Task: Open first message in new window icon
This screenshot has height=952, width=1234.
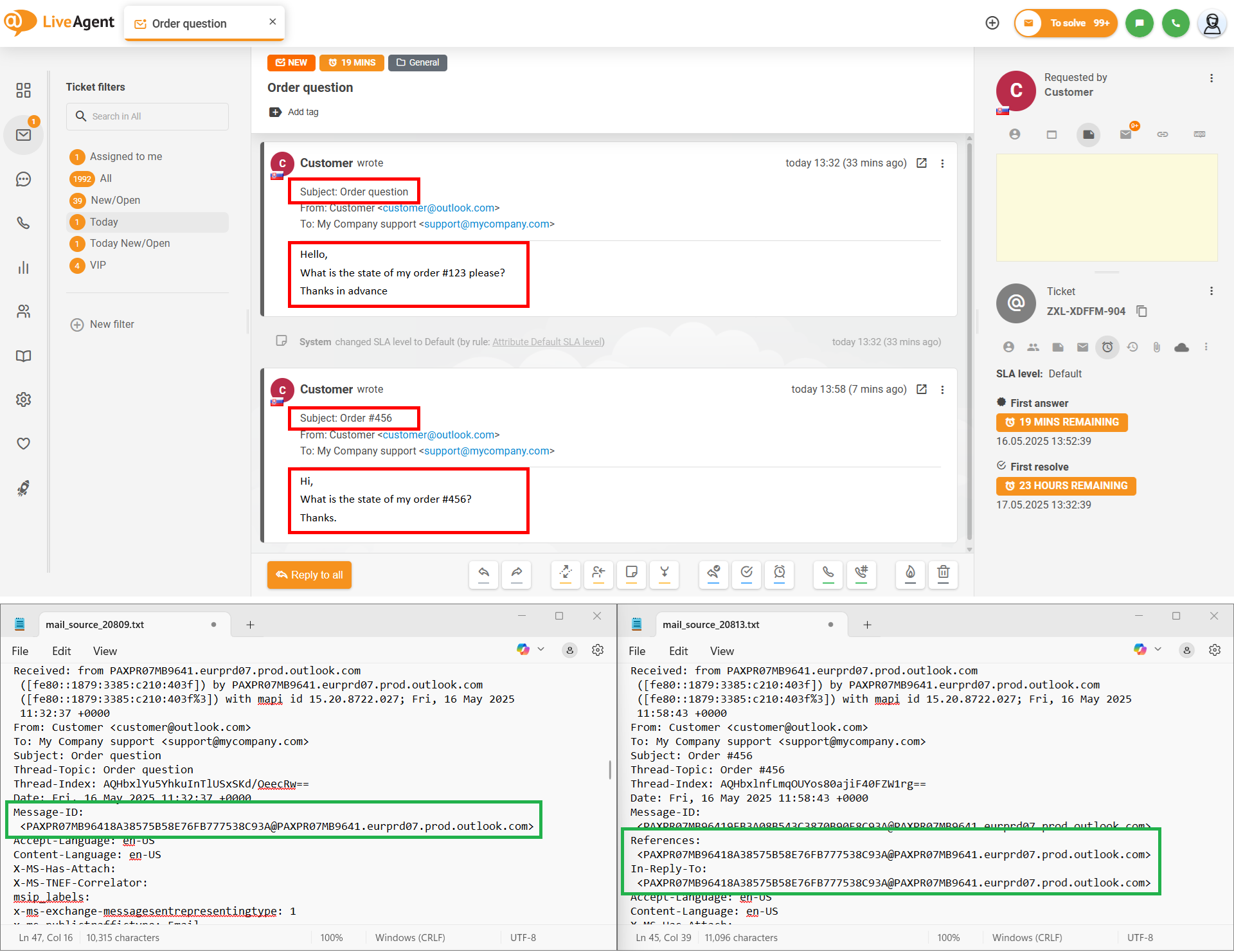Action: pos(922,163)
